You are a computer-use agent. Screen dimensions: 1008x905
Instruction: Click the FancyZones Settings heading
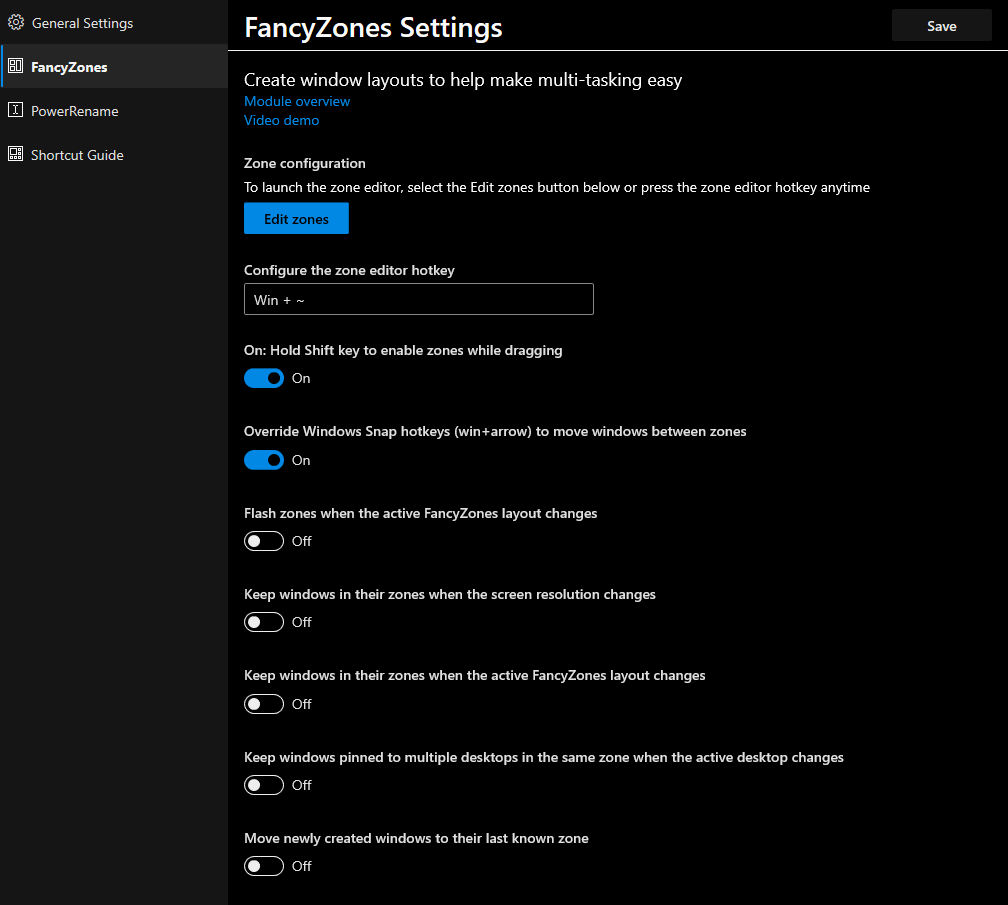pyautogui.click(x=374, y=28)
